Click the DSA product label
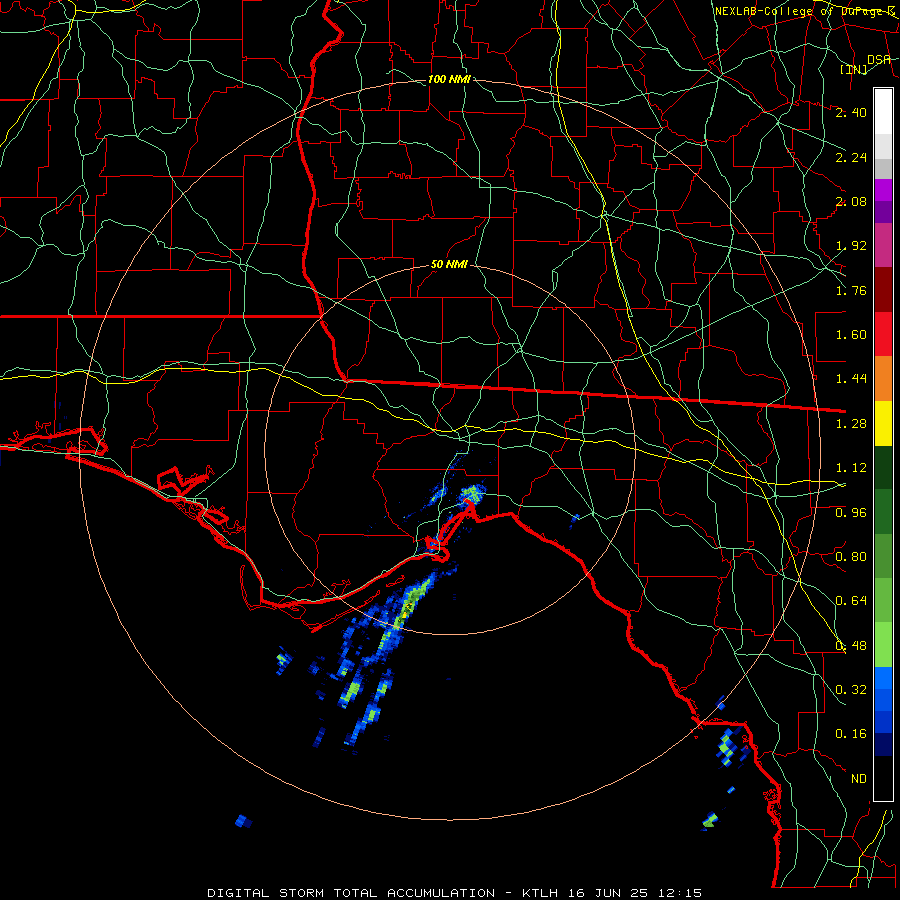This screenshot has height=900, width=900. [878, 60]
